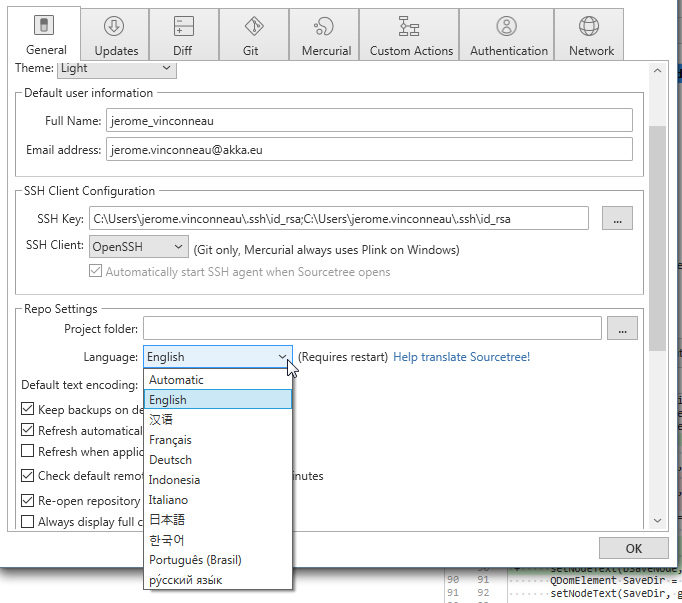Open the Custom Actions workflow icon
682x603 pixels.
pyautogui.click(x=409, y=26)
